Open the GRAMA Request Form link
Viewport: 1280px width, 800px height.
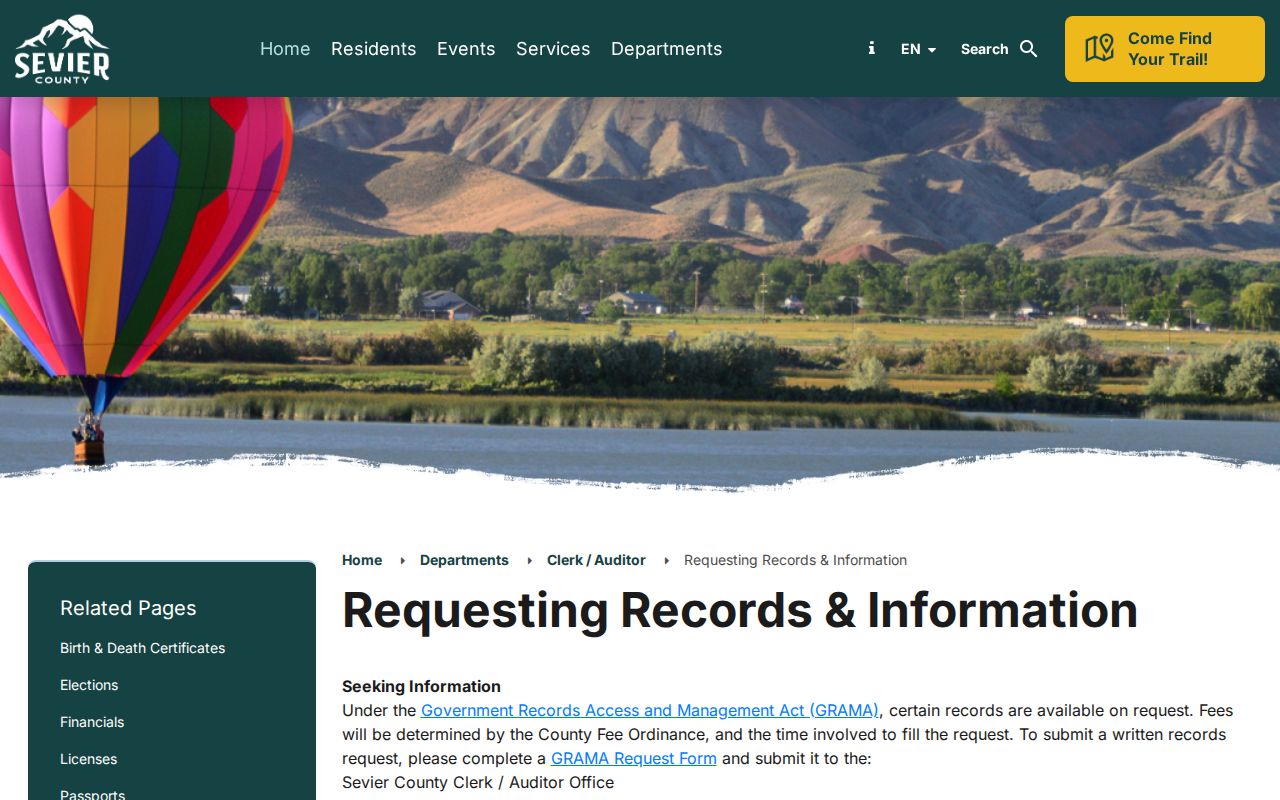coord(634,758)
